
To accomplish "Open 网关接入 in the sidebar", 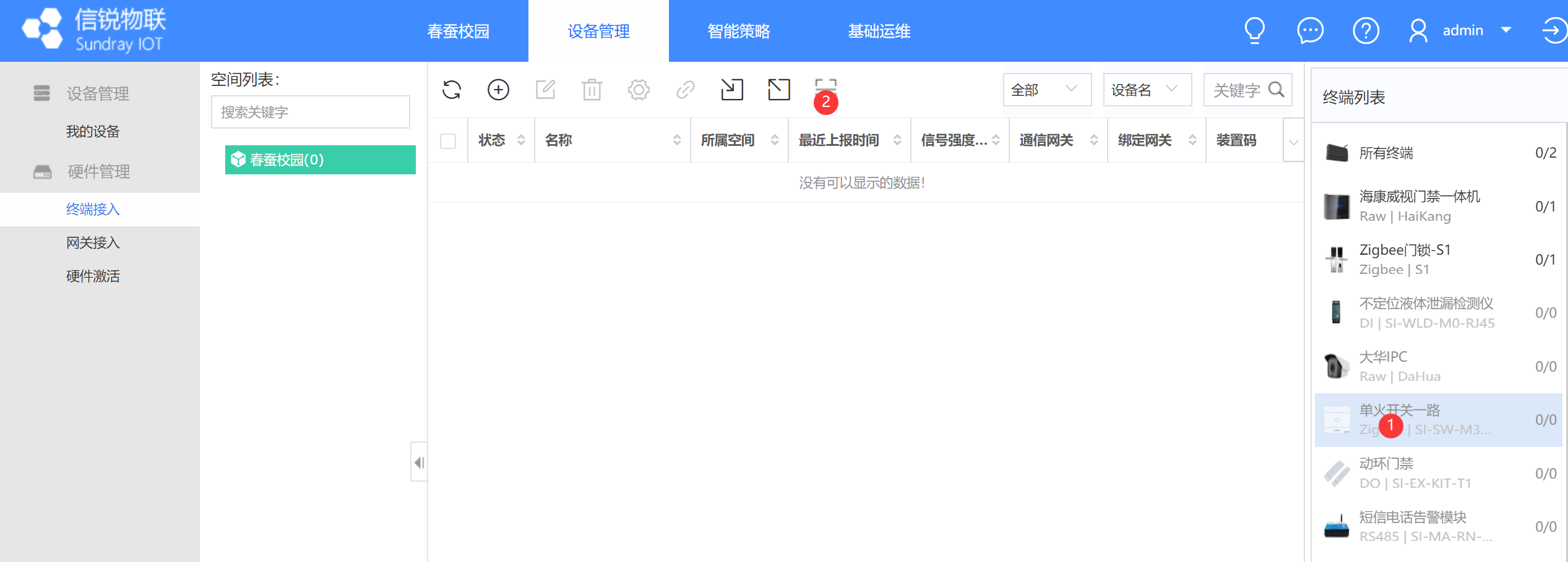I will coord(93,242).
